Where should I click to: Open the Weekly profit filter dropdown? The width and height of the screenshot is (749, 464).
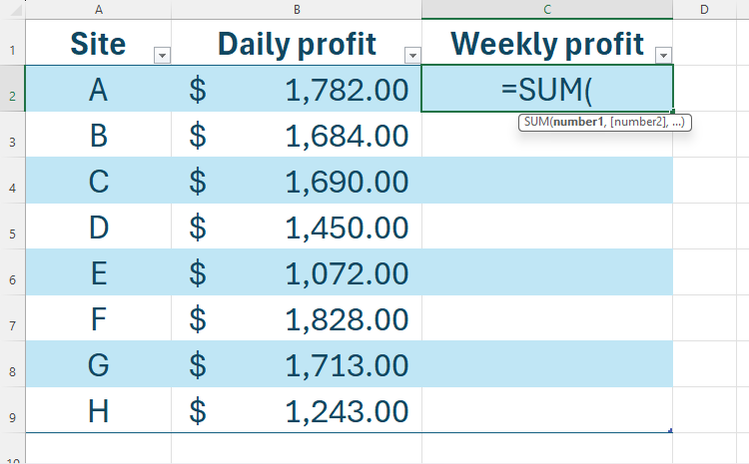click(662, 56)
